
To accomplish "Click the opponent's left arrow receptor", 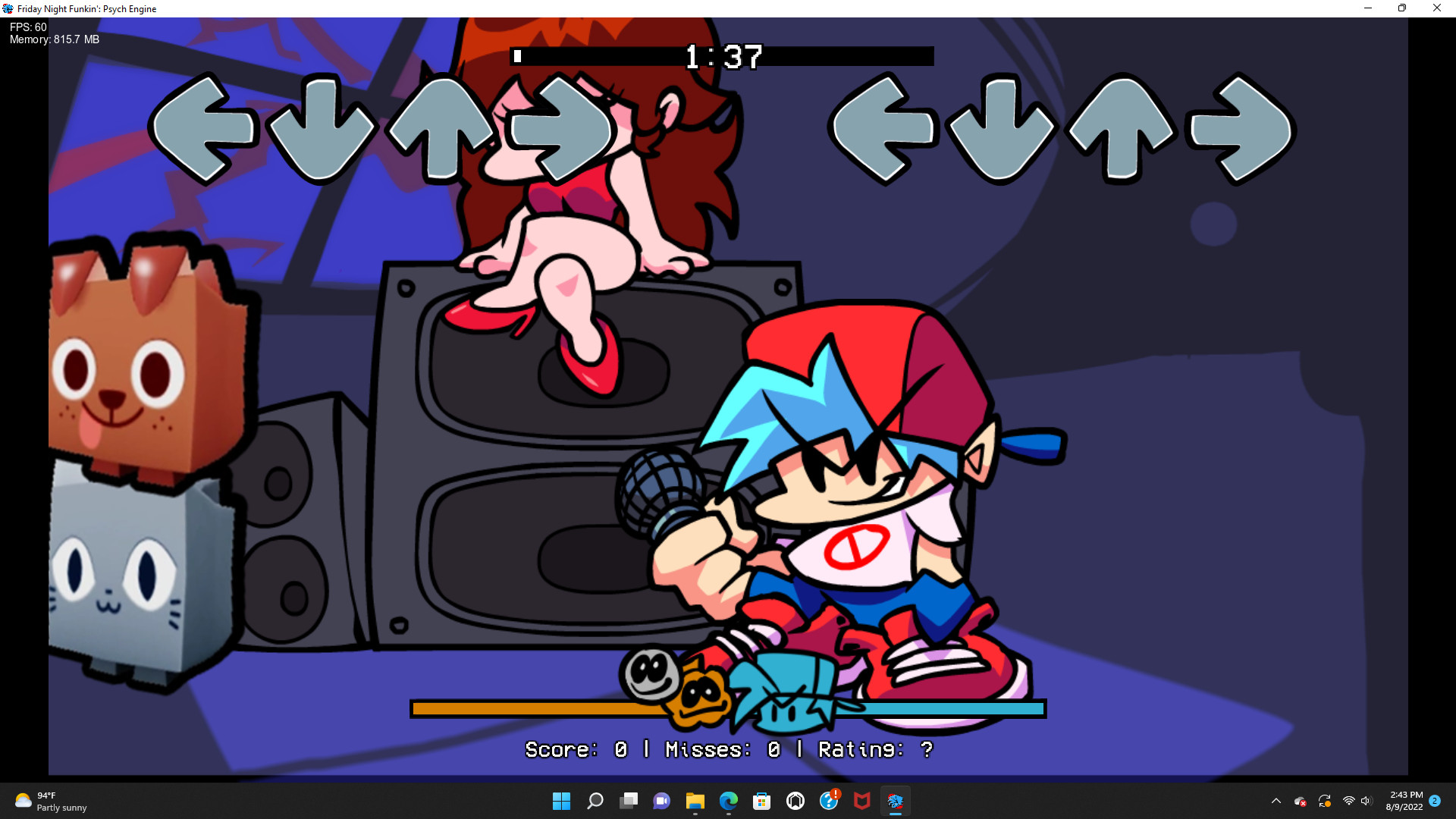I will point(204,129).
